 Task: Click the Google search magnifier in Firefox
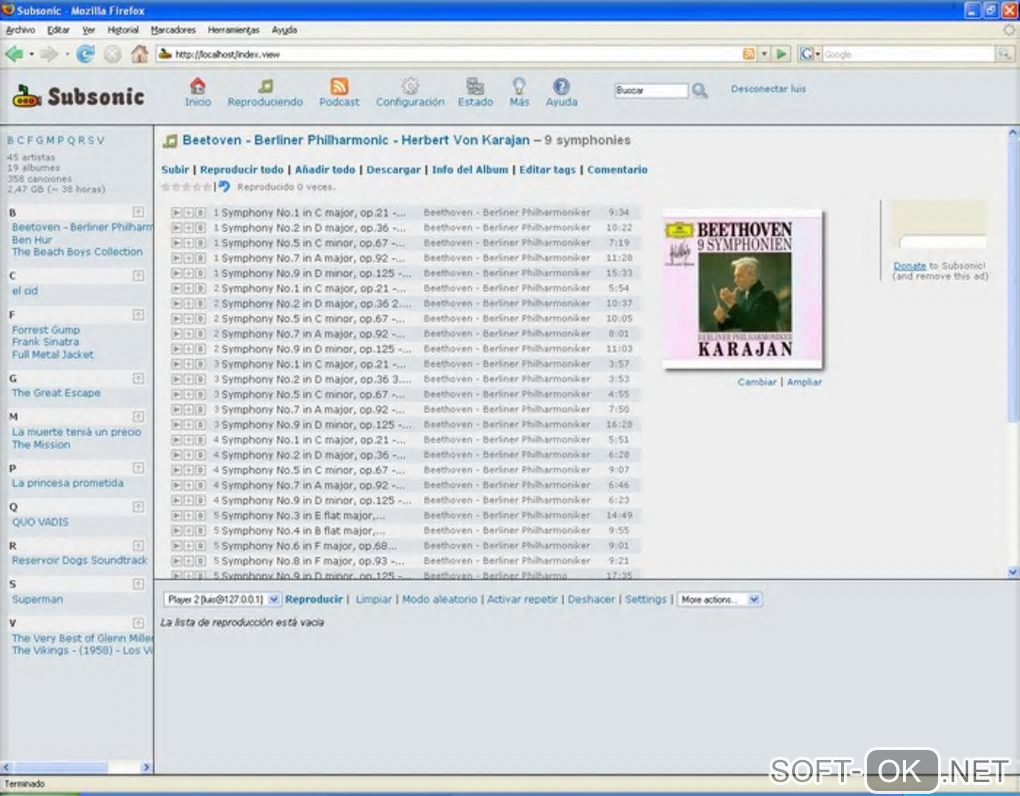pos(1005,54)
